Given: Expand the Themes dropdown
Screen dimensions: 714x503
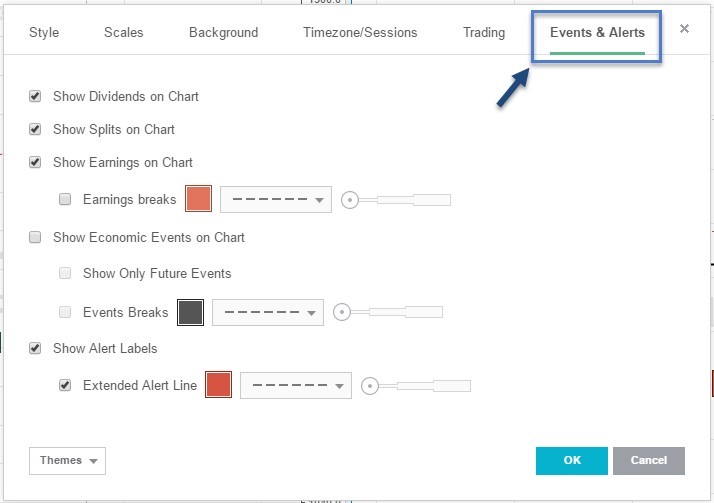Looking at the screenshot, I should [67, 461].
